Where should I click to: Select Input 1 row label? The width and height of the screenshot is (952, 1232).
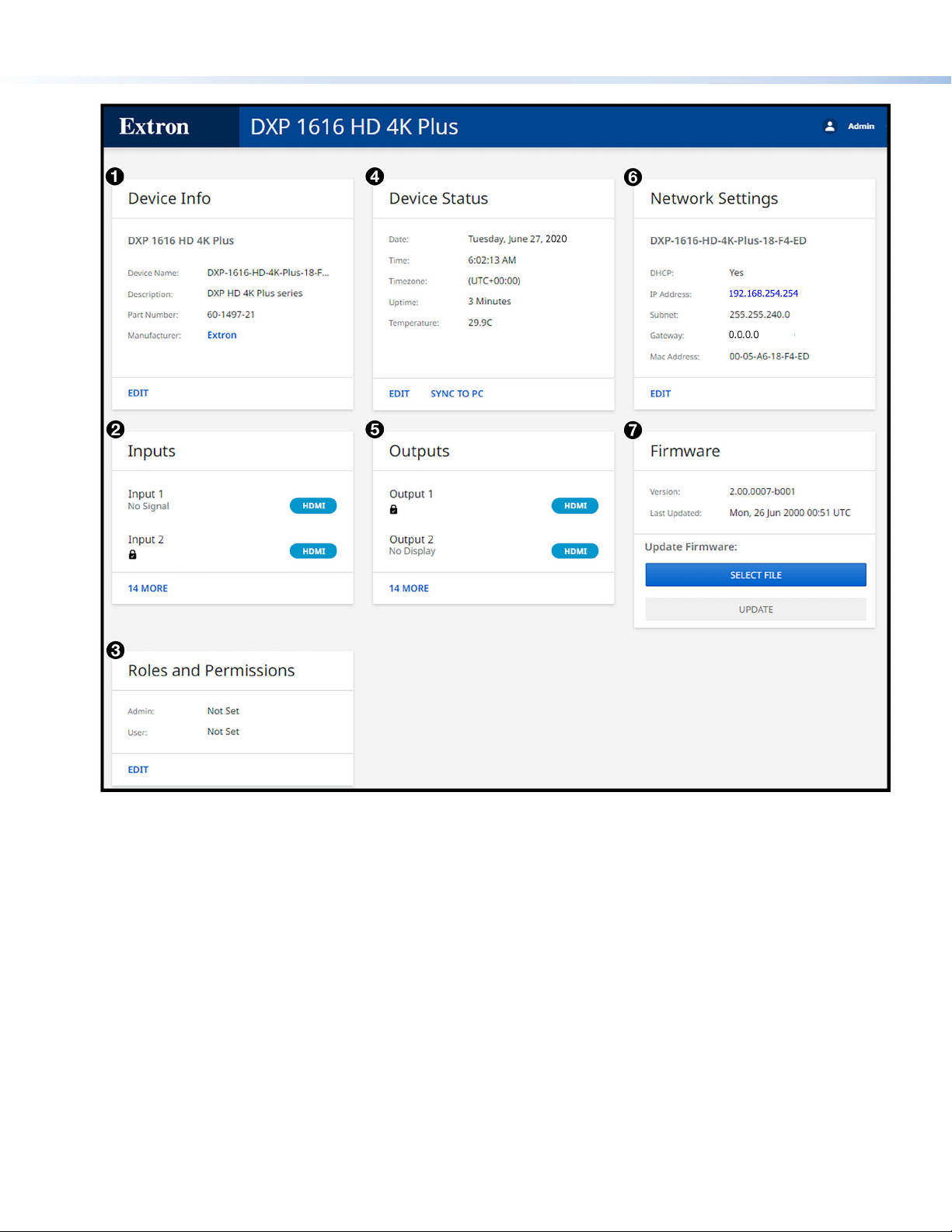(x=145, y=494)
